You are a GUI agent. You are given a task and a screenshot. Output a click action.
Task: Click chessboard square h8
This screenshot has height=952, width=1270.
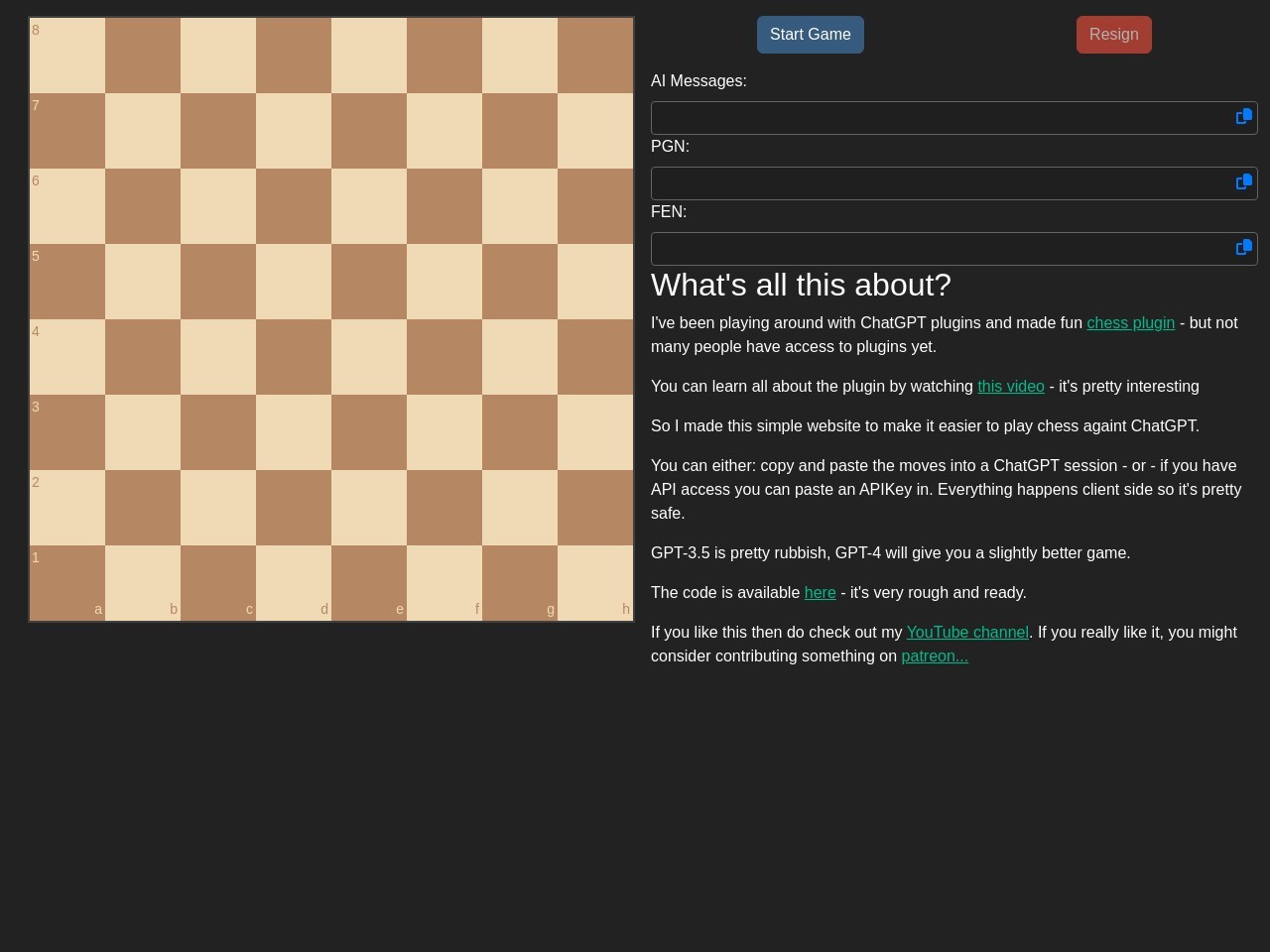point(595,56)
